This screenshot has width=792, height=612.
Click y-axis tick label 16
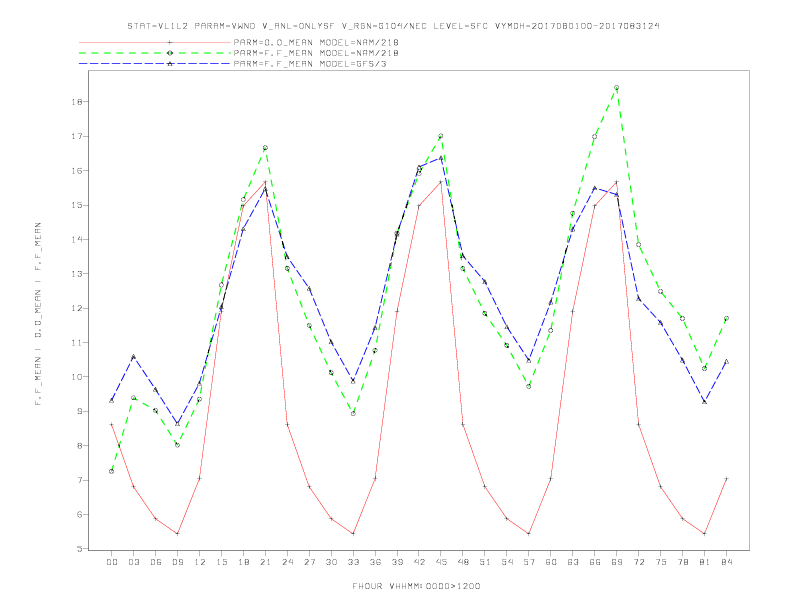(x=77, y=171)
